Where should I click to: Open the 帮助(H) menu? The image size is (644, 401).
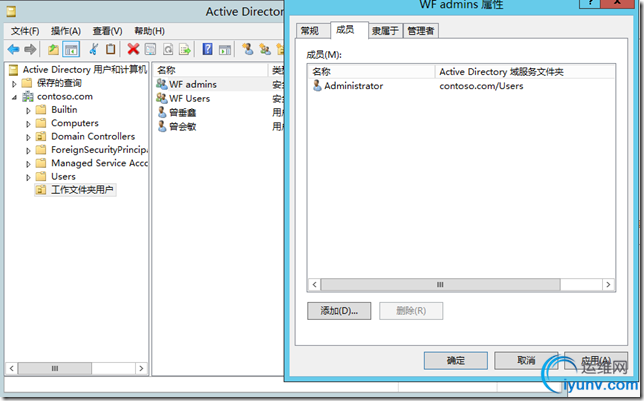(x=150, y=31)
